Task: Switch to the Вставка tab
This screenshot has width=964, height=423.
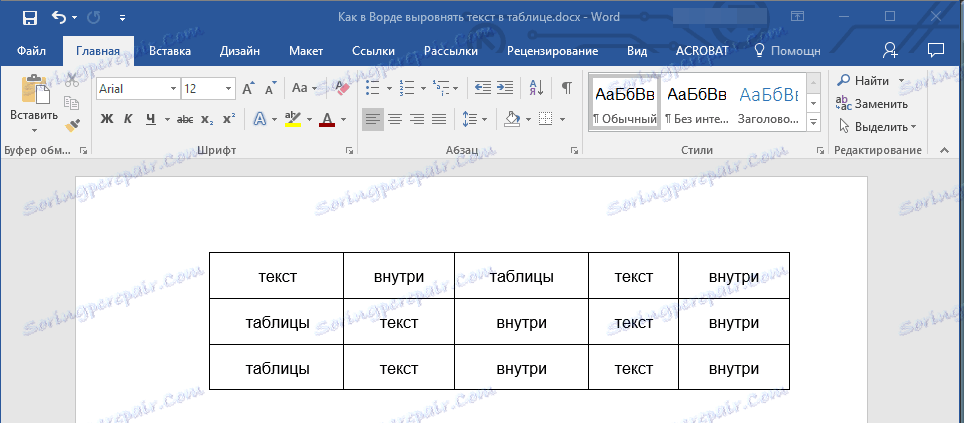Action: pos(170,51)
